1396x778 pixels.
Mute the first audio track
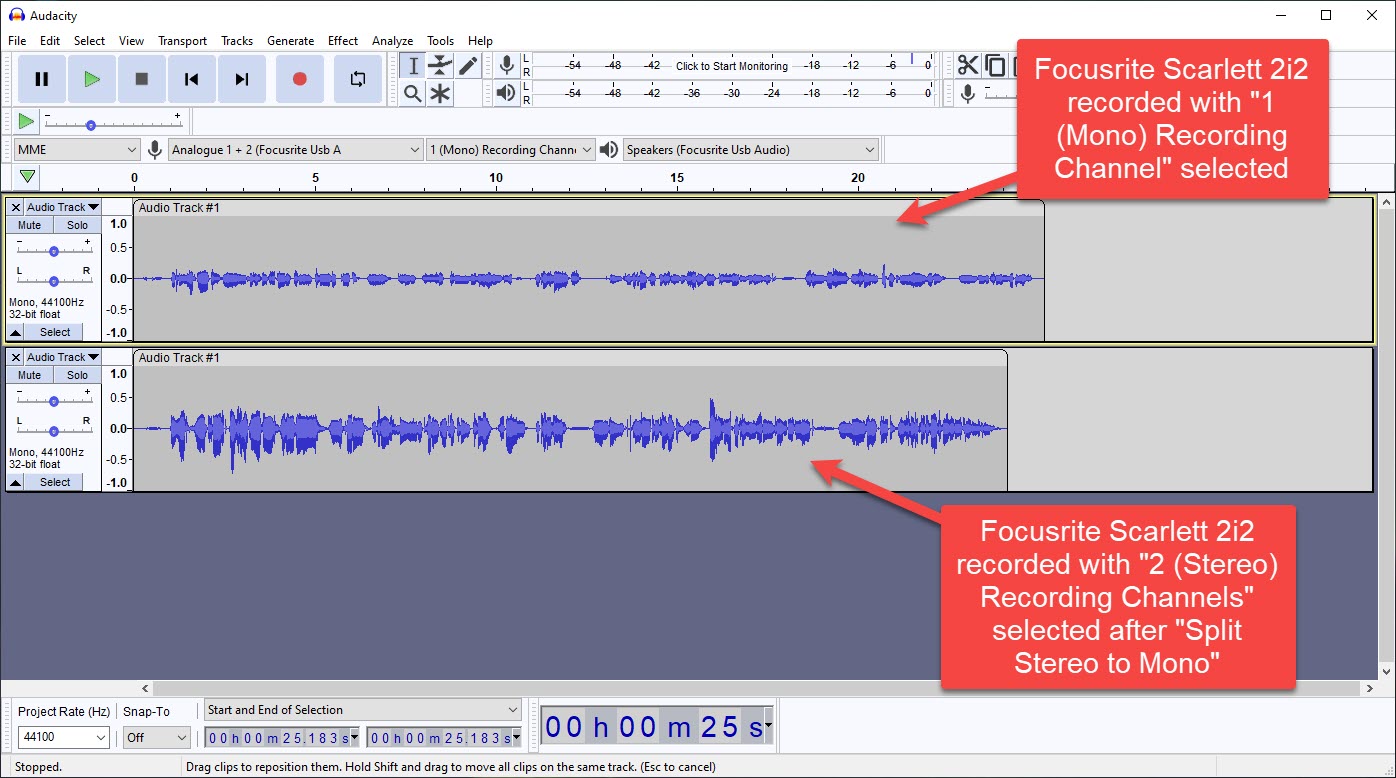coord(30,225)
